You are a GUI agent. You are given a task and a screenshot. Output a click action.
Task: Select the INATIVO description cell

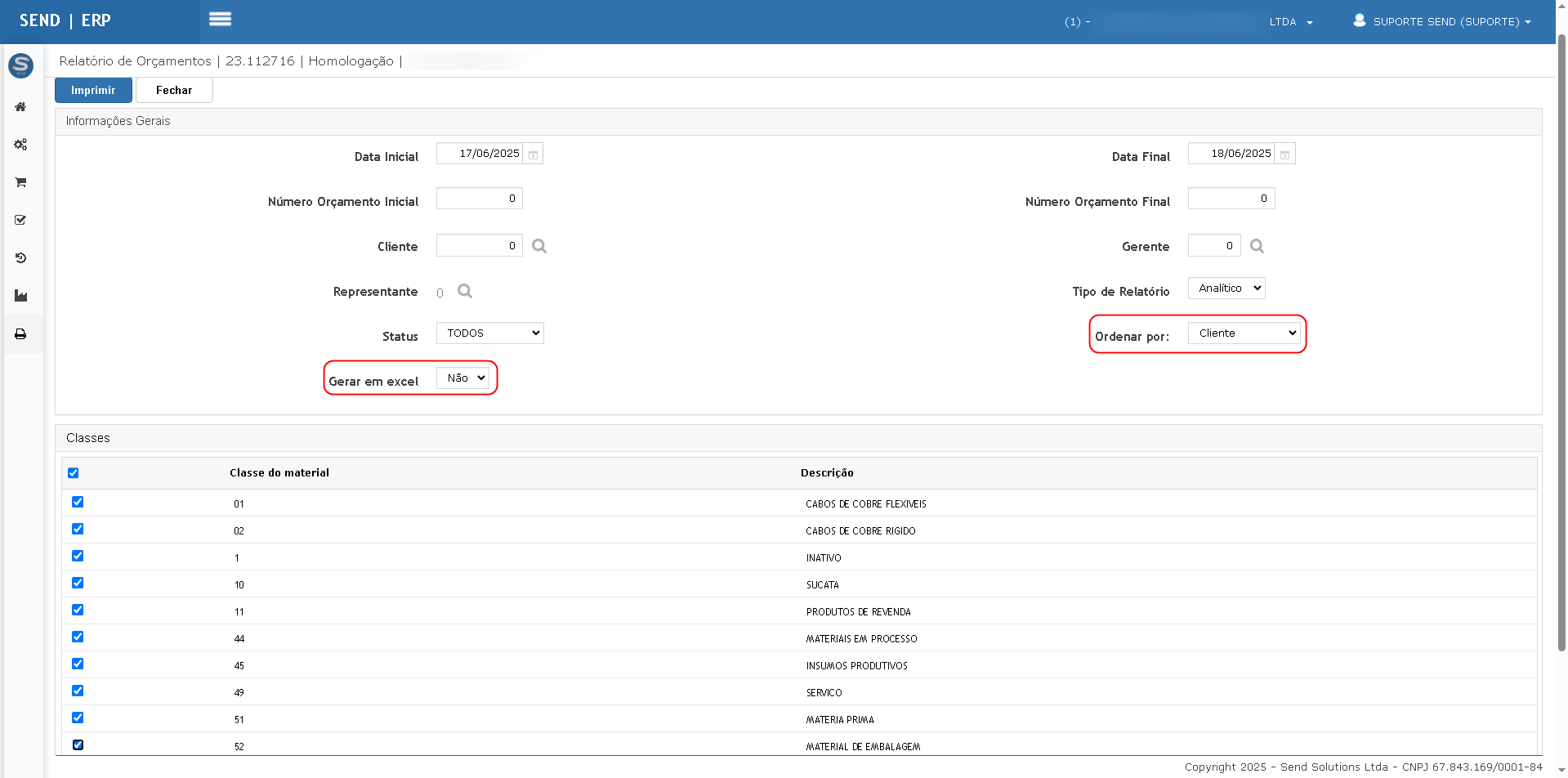[823, 558]
